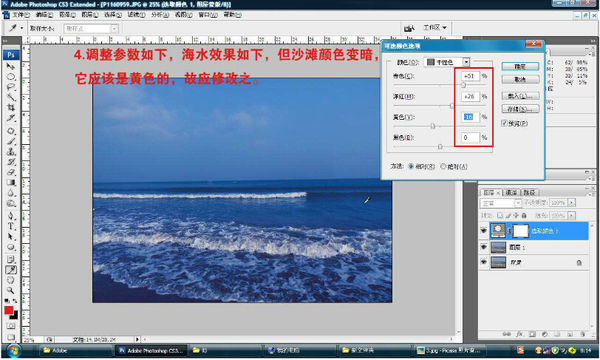Toggle Lock Image Pixels brush icon
This screenshot has height=360, width=600.
(508, 215)
